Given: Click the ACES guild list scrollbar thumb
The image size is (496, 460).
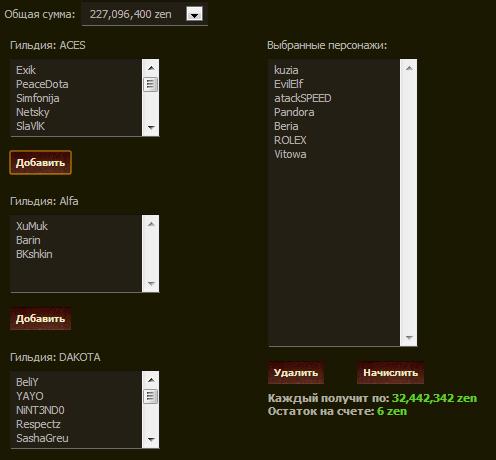Looking at the screenshot, I should coord(151,84).
